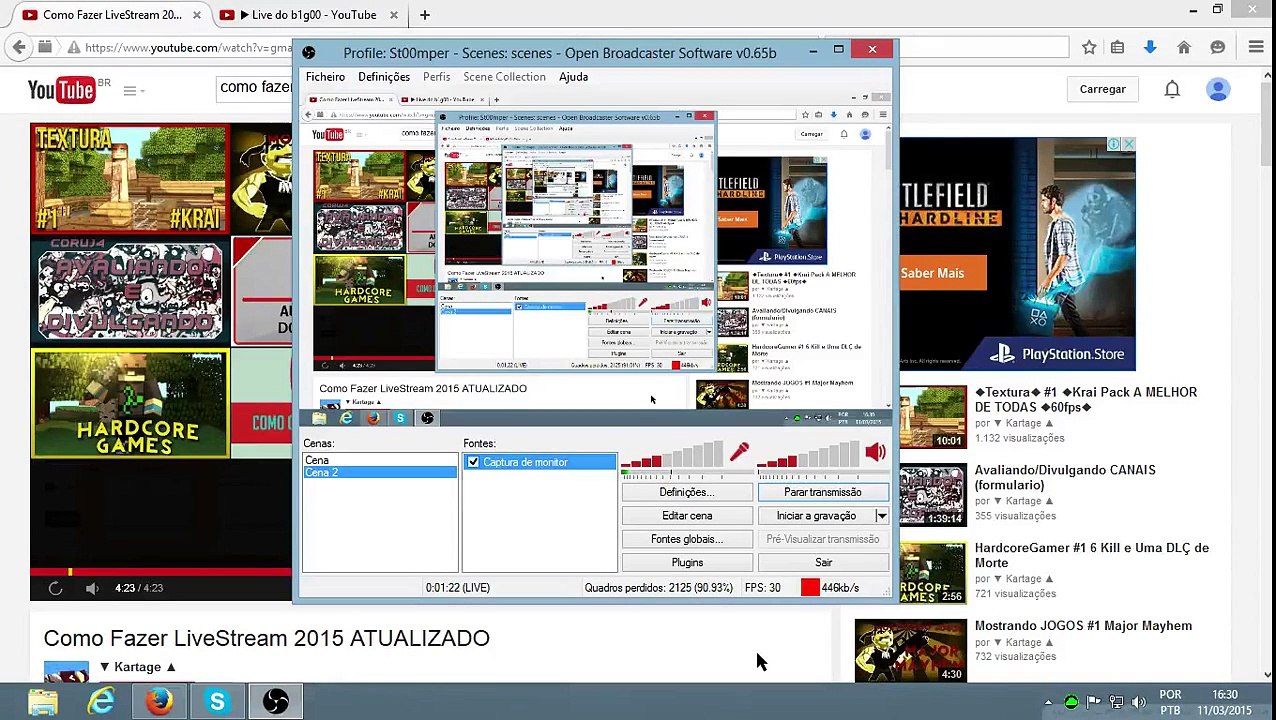Image resolution: width=1276 pixels, height=720 pixels.
Task: Click the 10:01 Textura video thumbnail
Action: point(932,417)
